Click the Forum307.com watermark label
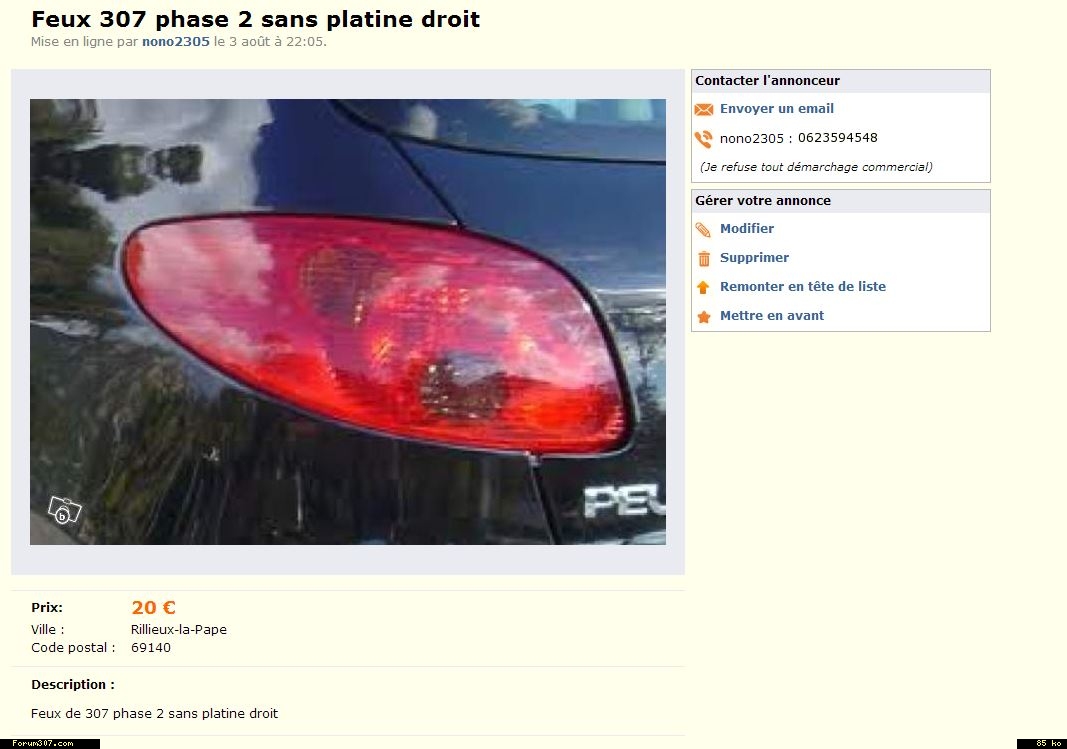 pyautogui.click(x=42, y=744)
